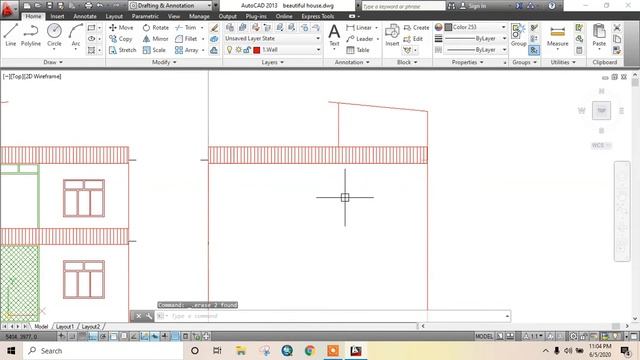Open the Unsaved Layer State dropdown

point(272,38)
